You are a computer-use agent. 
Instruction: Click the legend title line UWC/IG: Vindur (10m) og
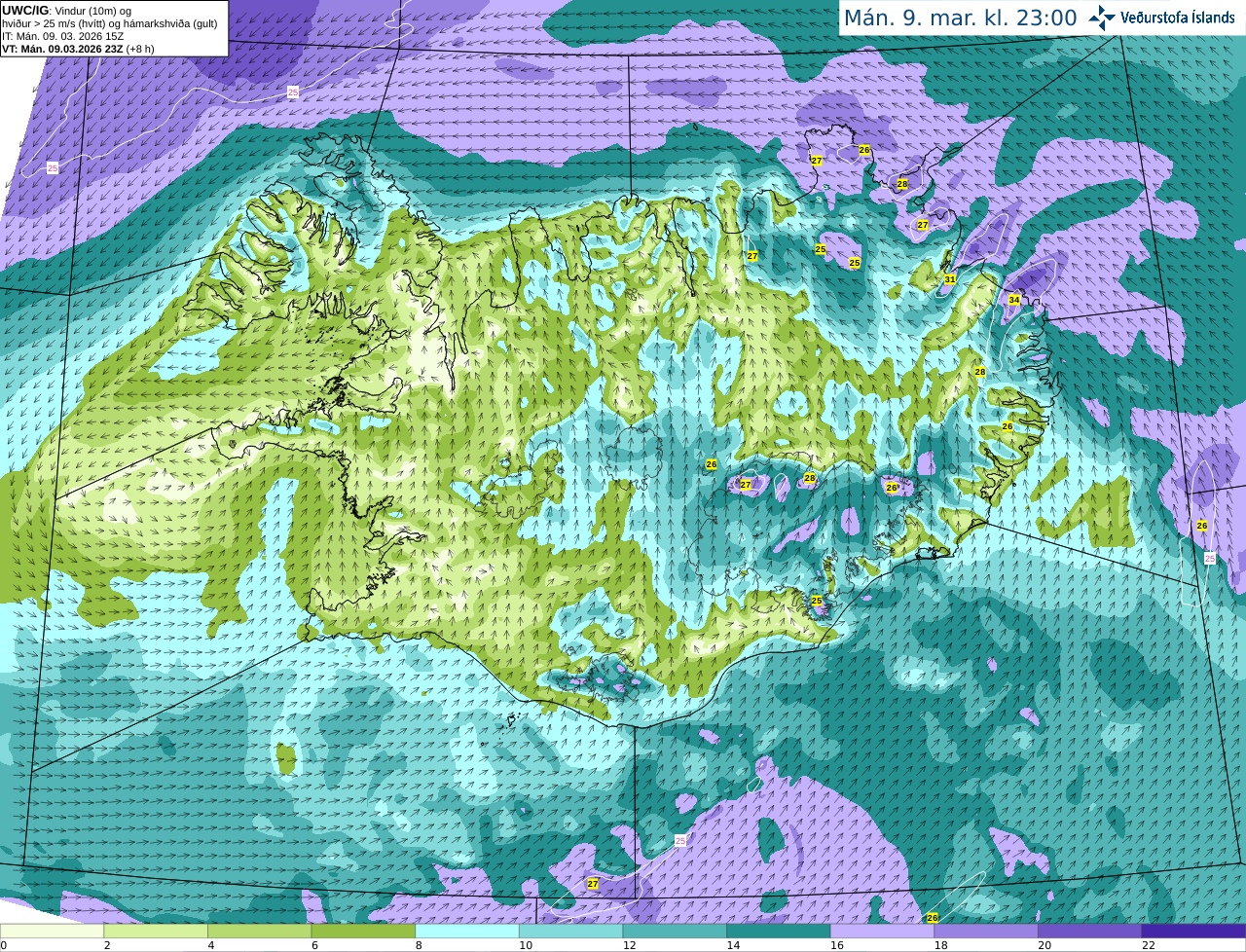[66, 10]
